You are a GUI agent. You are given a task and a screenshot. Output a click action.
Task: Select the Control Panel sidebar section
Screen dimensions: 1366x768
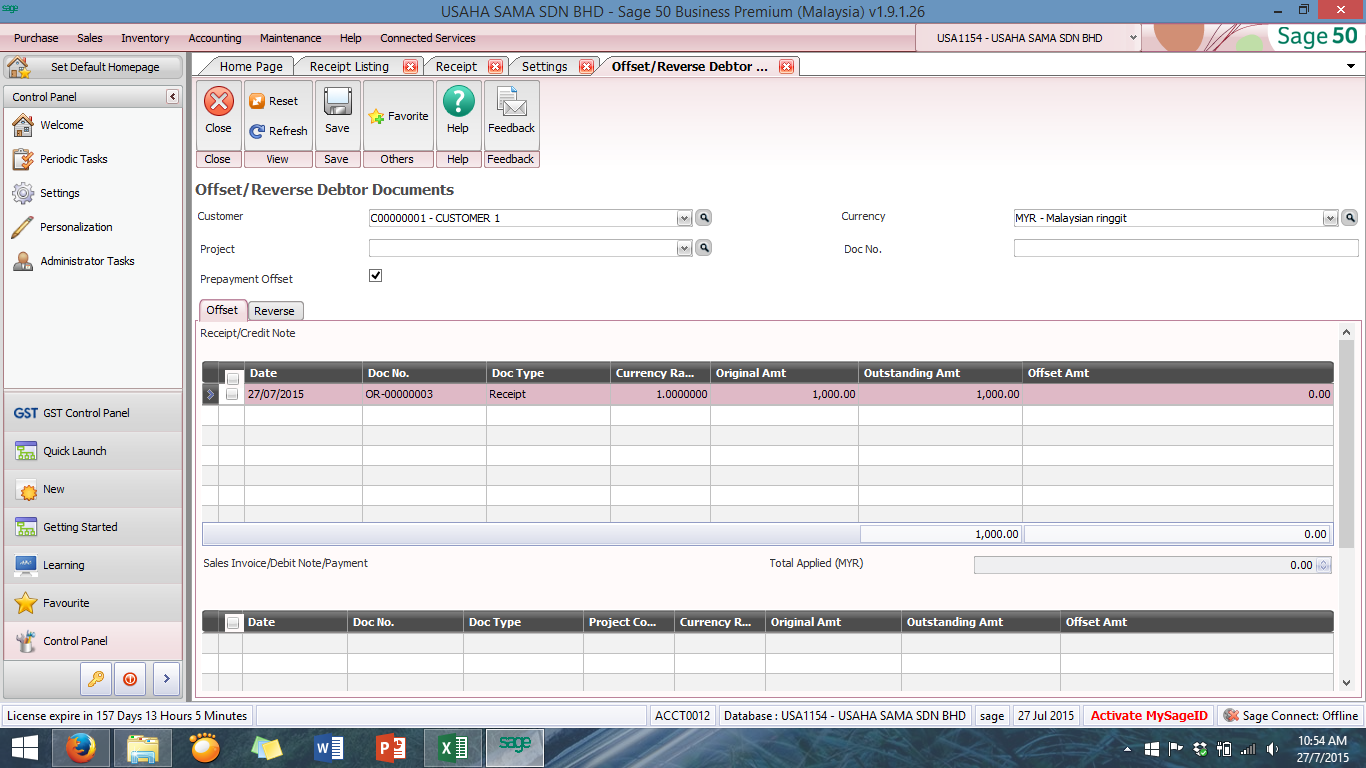93,641
